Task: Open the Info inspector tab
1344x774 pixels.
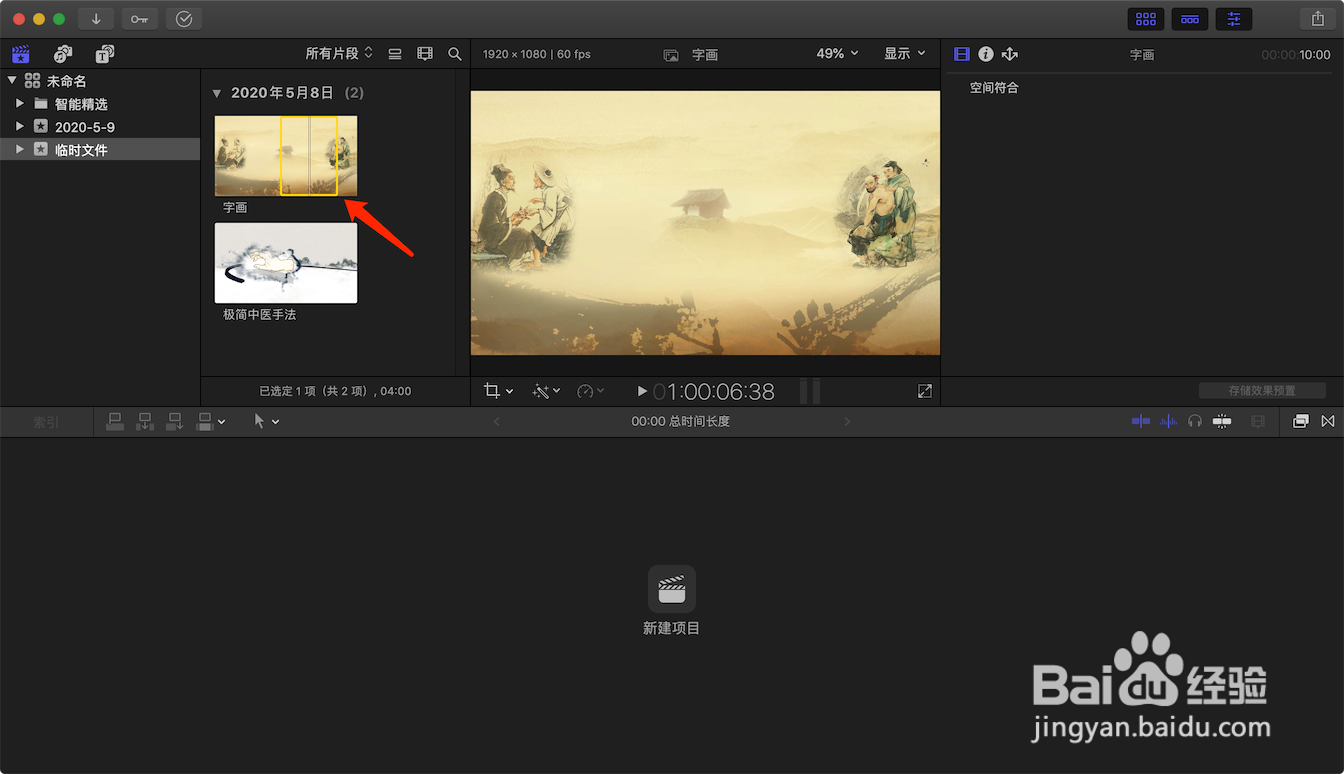Action: (986, 54)
